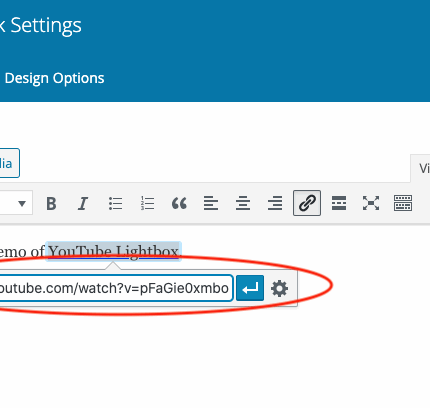Click the YouTube URL input field
The height and width of the screenshot is (408, 430).
tap(115, 288)
